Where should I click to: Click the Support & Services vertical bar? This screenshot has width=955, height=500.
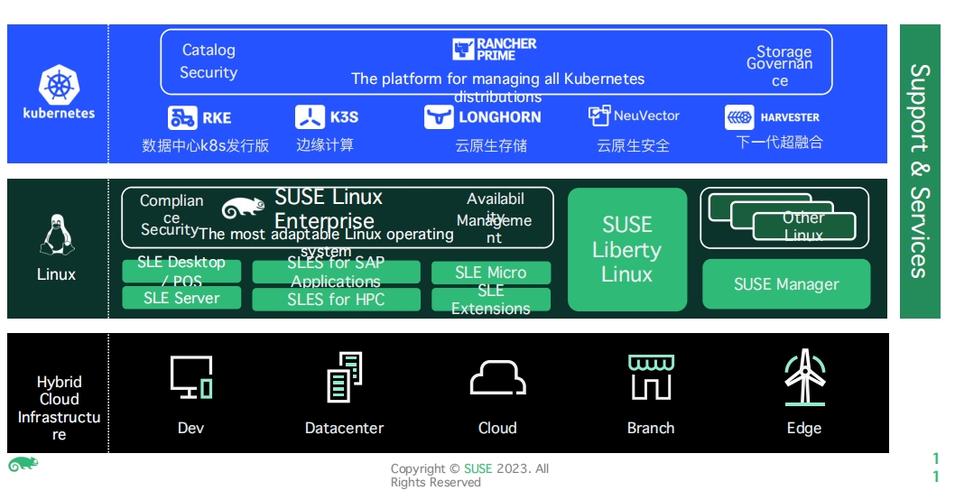[919, 171]
